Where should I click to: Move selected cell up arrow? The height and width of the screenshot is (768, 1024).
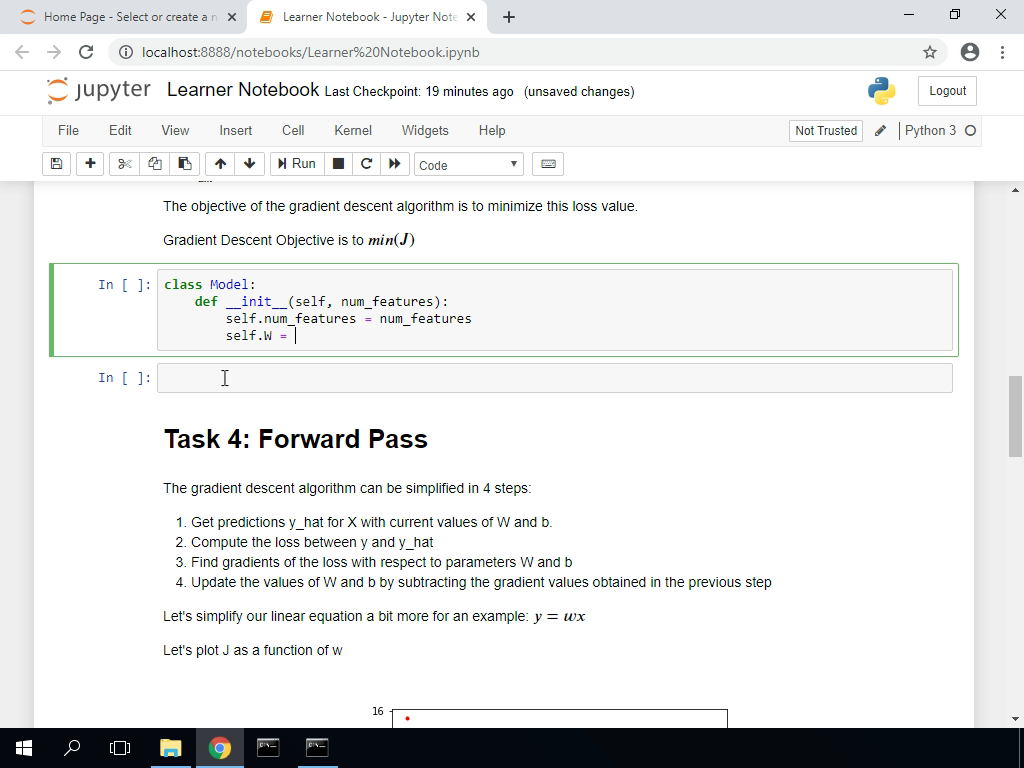pos(220,164)
